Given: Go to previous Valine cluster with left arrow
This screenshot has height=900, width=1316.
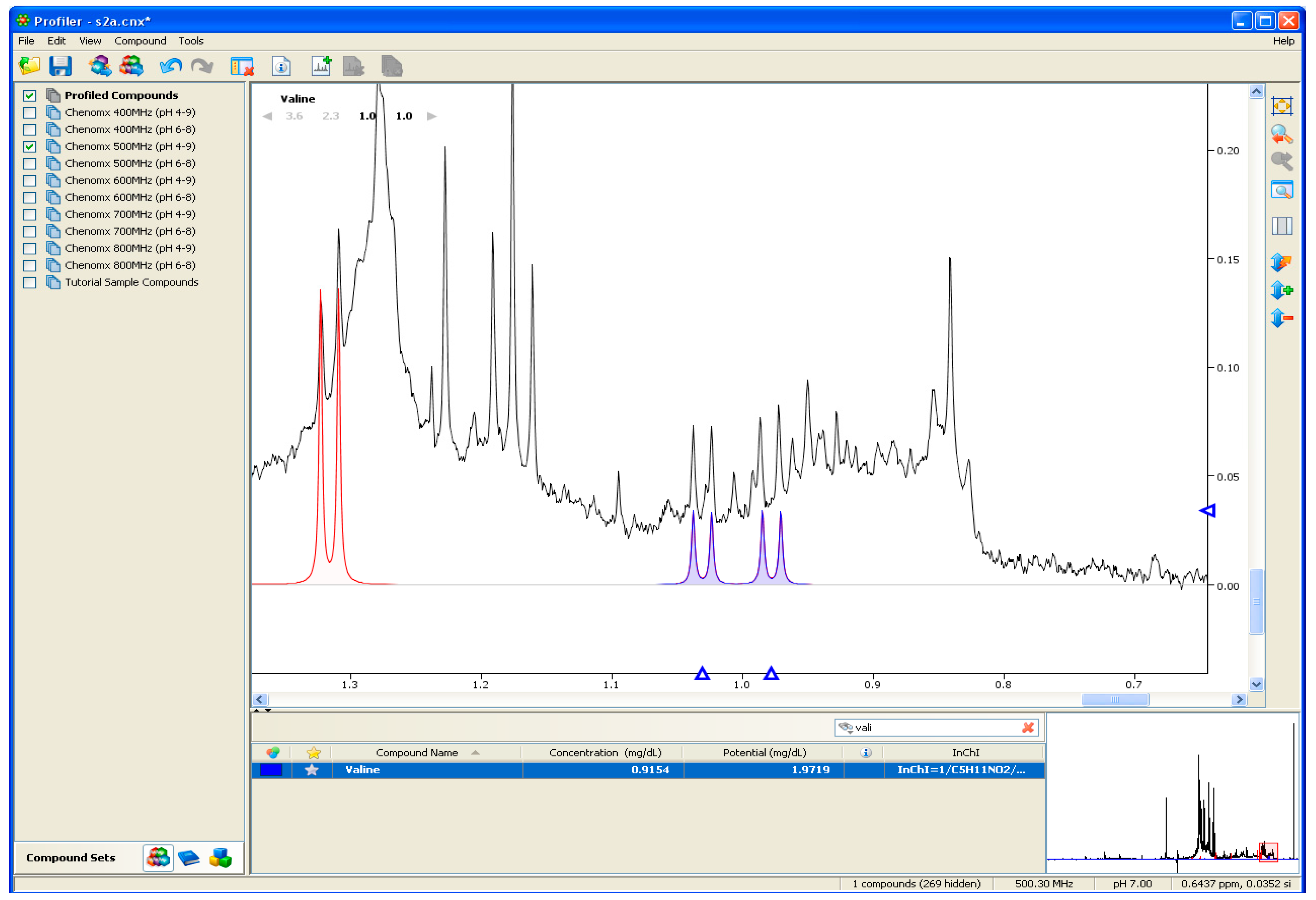Looking at the screenshot, I should (268, 116).
